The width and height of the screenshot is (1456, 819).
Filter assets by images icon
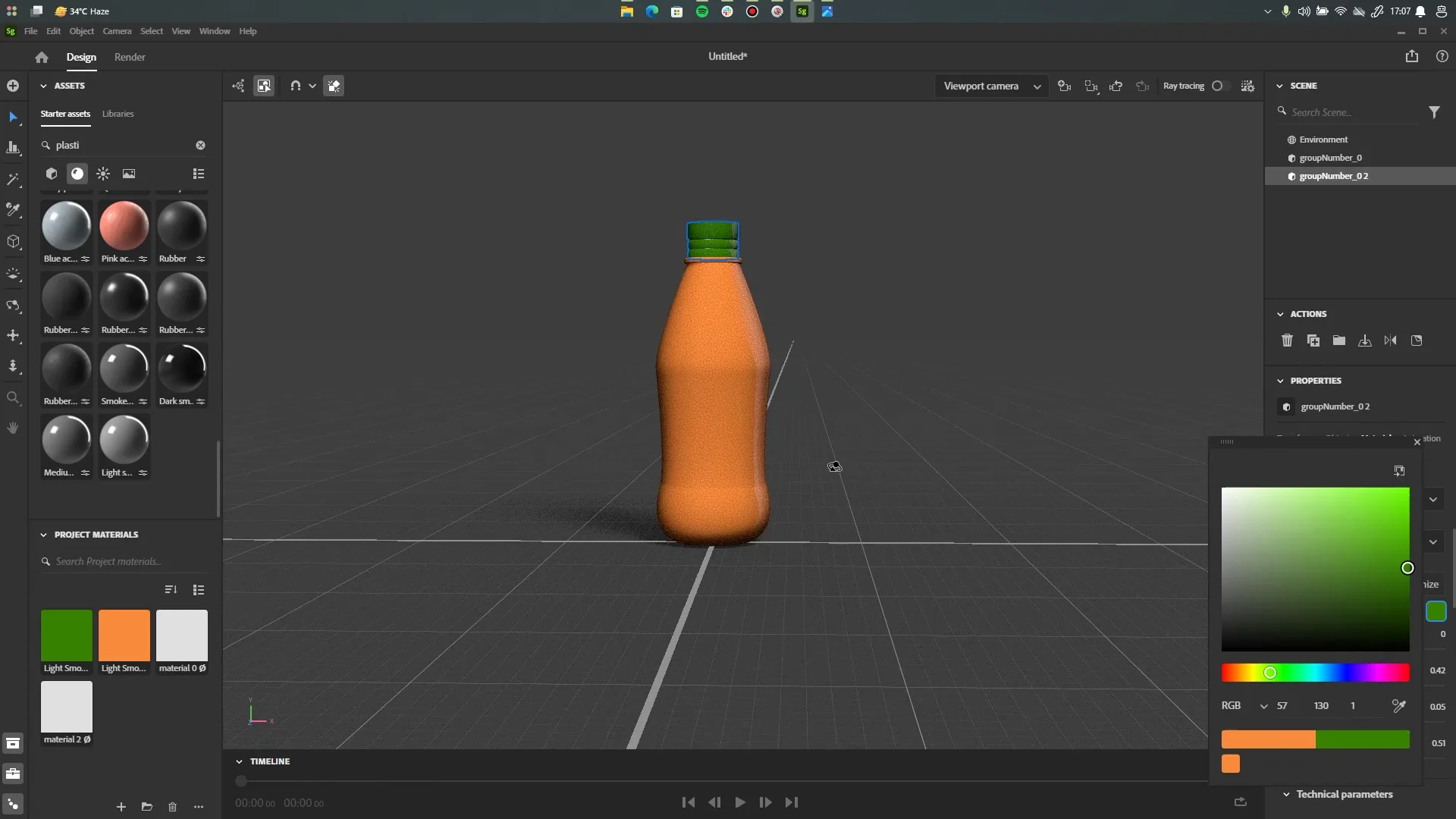click(129, 174)
